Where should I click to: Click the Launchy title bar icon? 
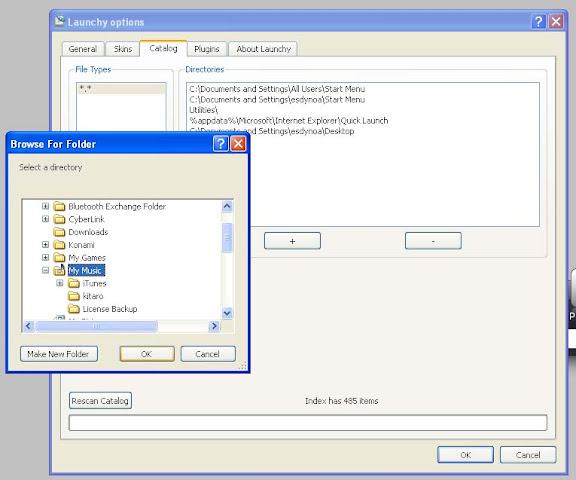coord(60,21)
